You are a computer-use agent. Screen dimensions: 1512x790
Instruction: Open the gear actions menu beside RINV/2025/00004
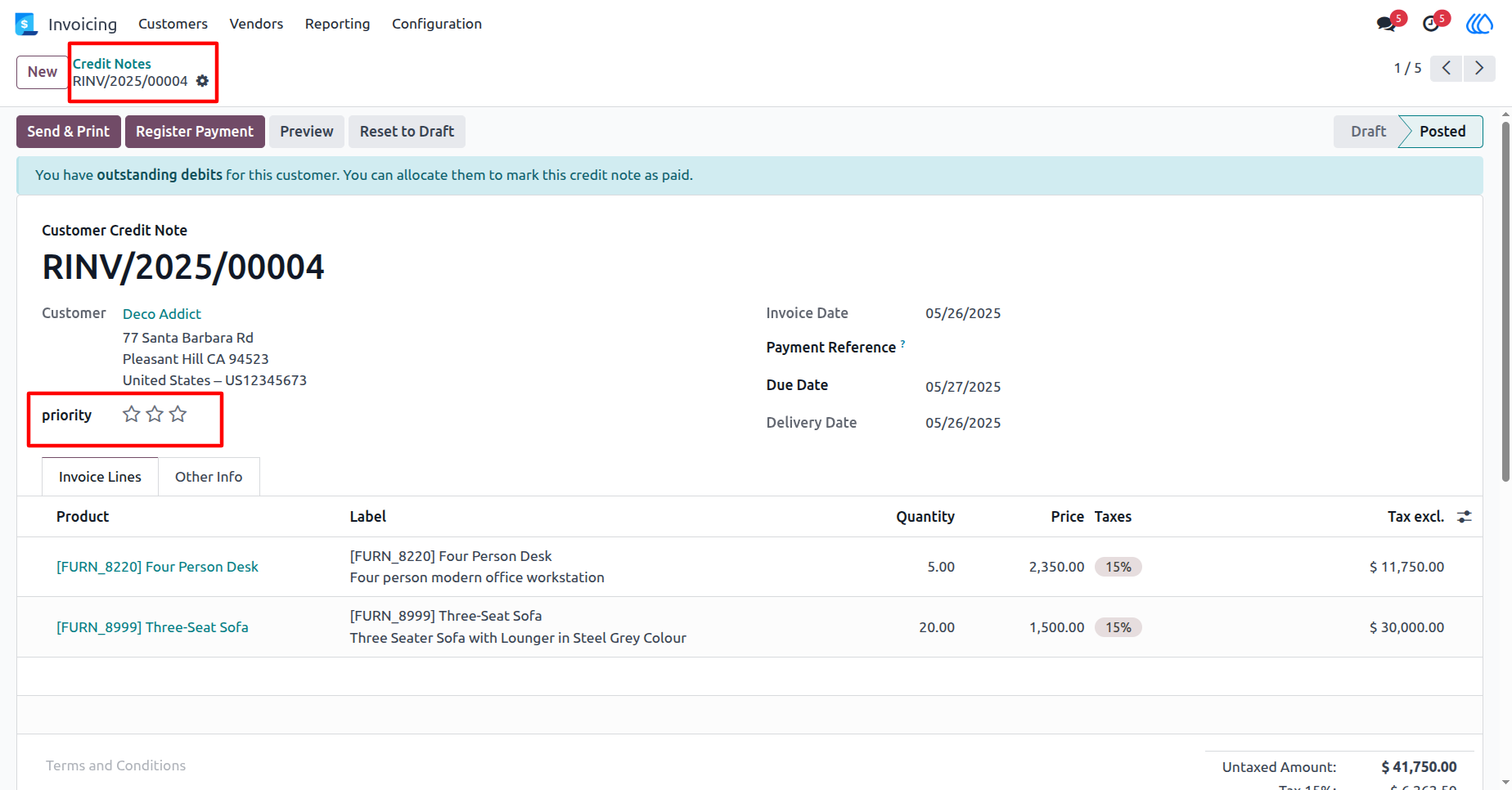pyautogui.click(x=202, y=81)
